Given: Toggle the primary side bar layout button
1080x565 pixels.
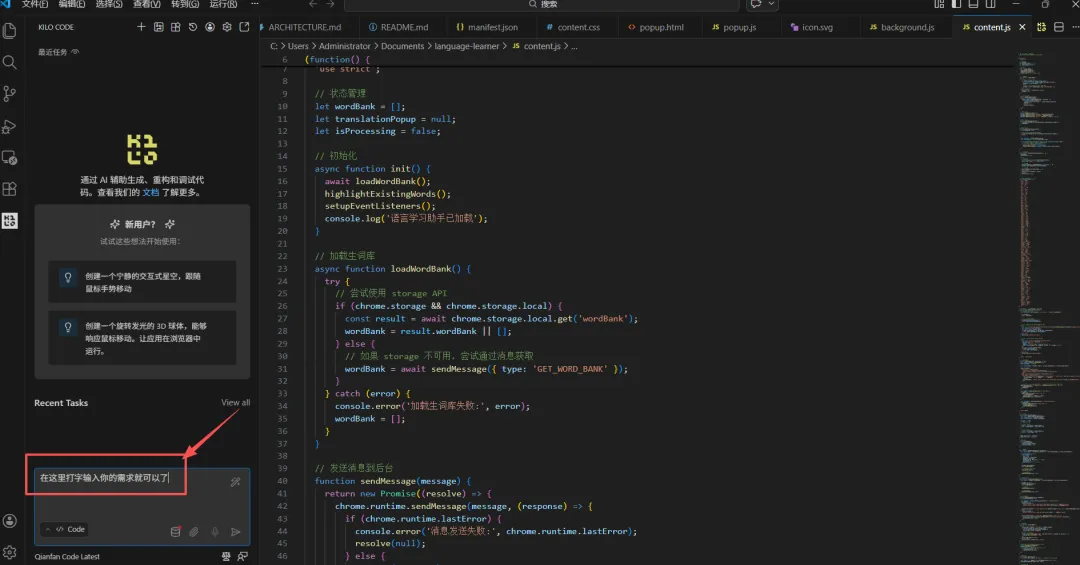Looking at the screenshot, I should pos(957,4).
